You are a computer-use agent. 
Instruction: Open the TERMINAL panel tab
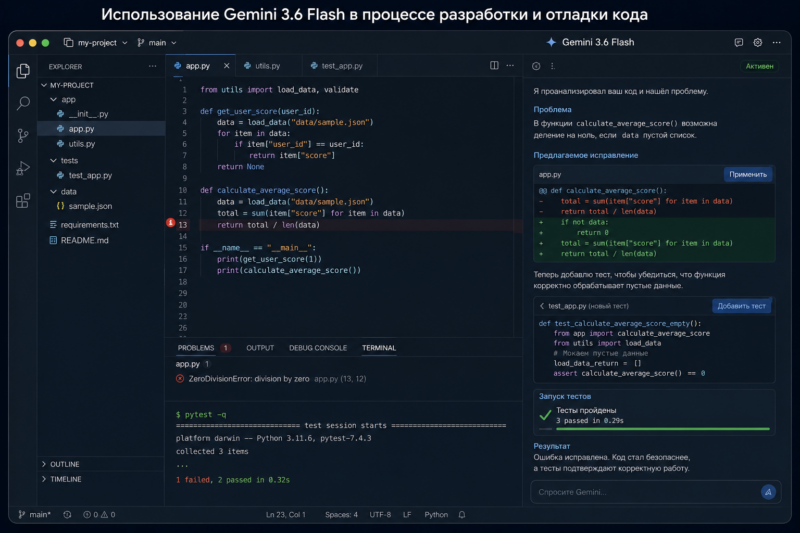379,348
